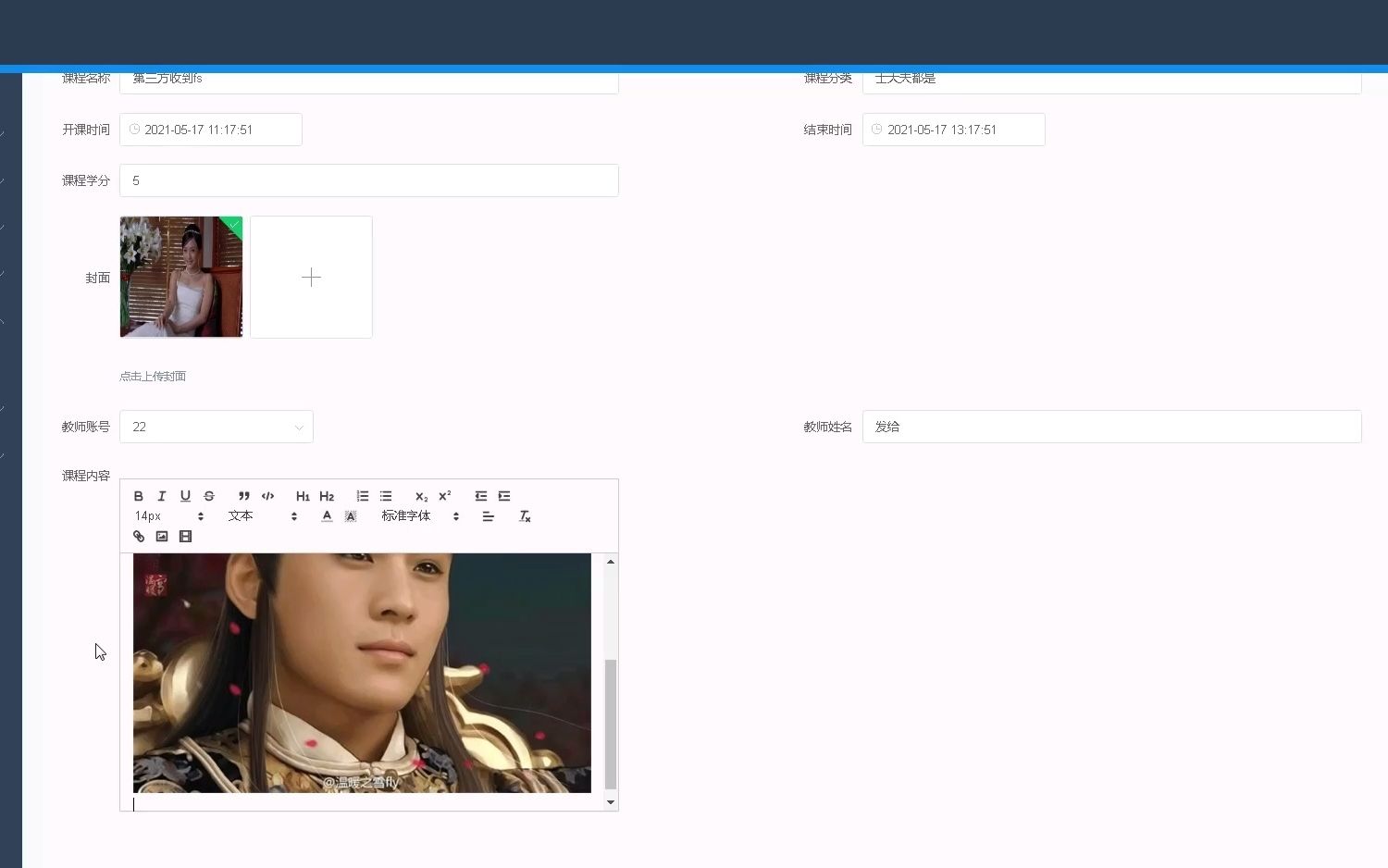This screenshot has width=1388, height=868.
Task: Insert a hyperlink into the content
Action: click(139, 537)
